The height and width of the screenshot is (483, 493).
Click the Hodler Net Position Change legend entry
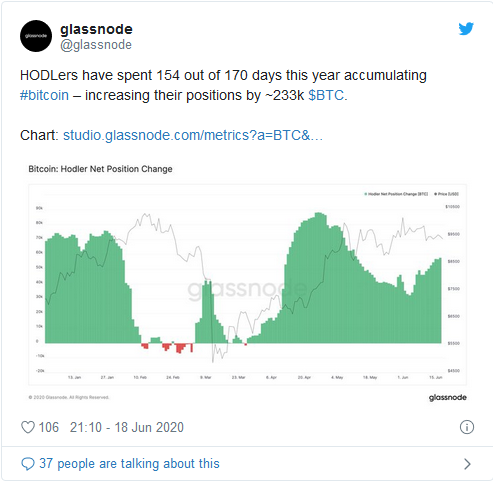(396, 194)
